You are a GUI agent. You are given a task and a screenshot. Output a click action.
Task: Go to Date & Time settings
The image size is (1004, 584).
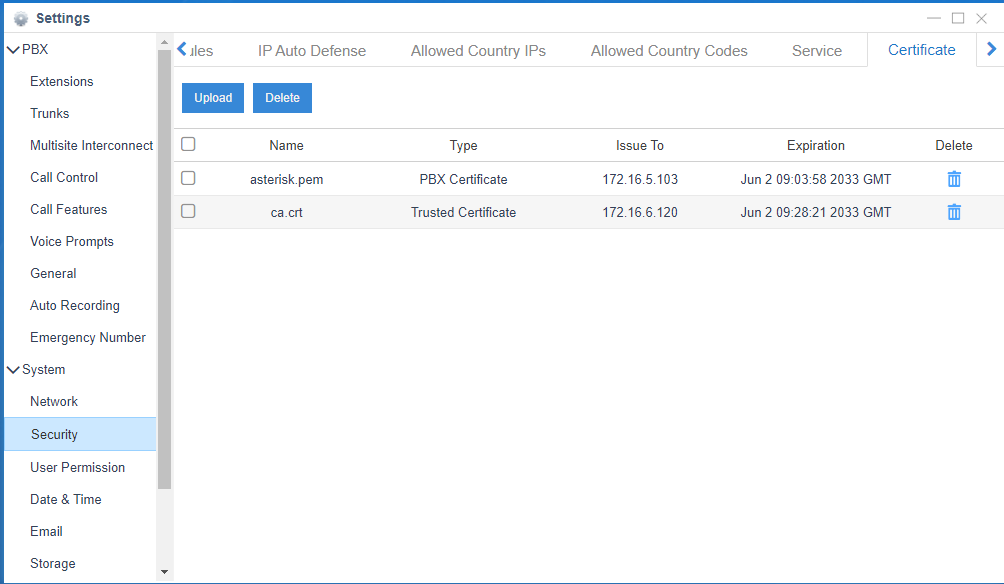(x=65, y=499)
